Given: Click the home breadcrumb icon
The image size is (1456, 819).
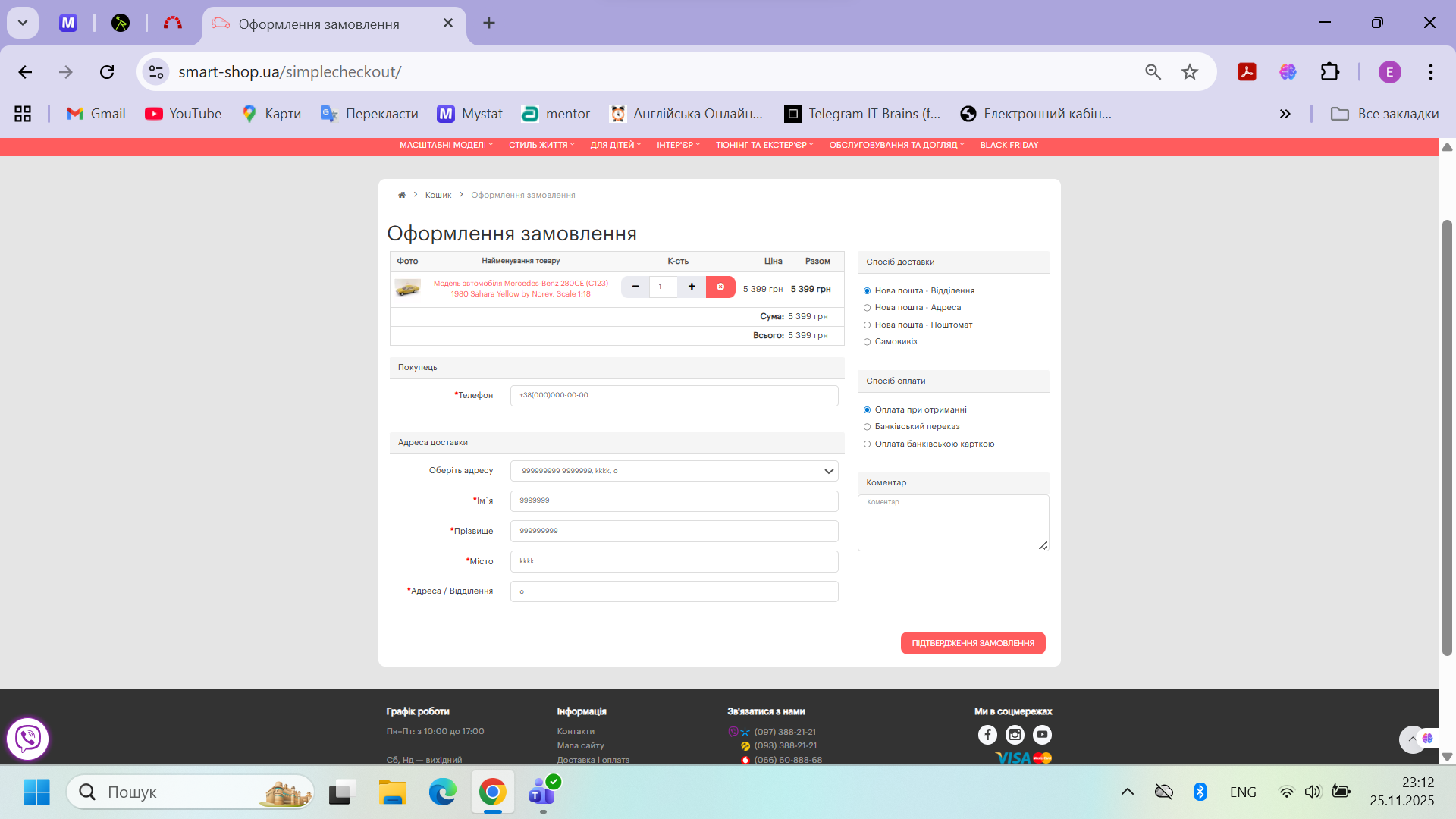Looking at the screenshot, I should coord(402,195).
